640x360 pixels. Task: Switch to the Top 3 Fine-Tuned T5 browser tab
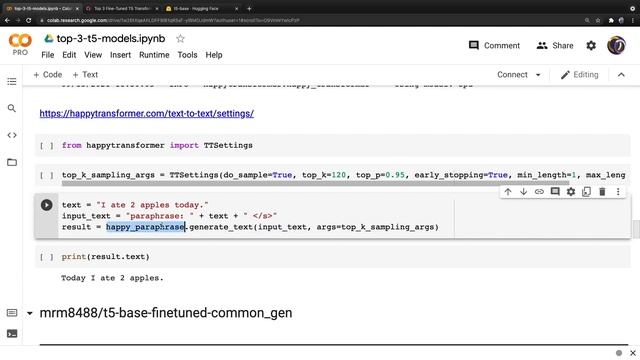point(122,8)
